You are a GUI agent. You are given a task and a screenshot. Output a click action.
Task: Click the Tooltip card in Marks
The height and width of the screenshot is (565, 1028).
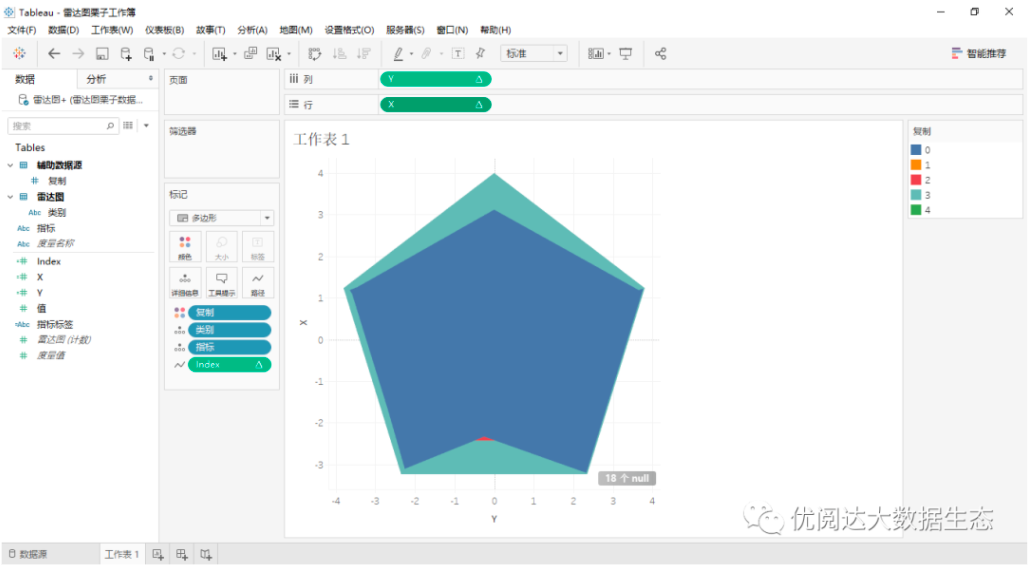click(221, 283)
